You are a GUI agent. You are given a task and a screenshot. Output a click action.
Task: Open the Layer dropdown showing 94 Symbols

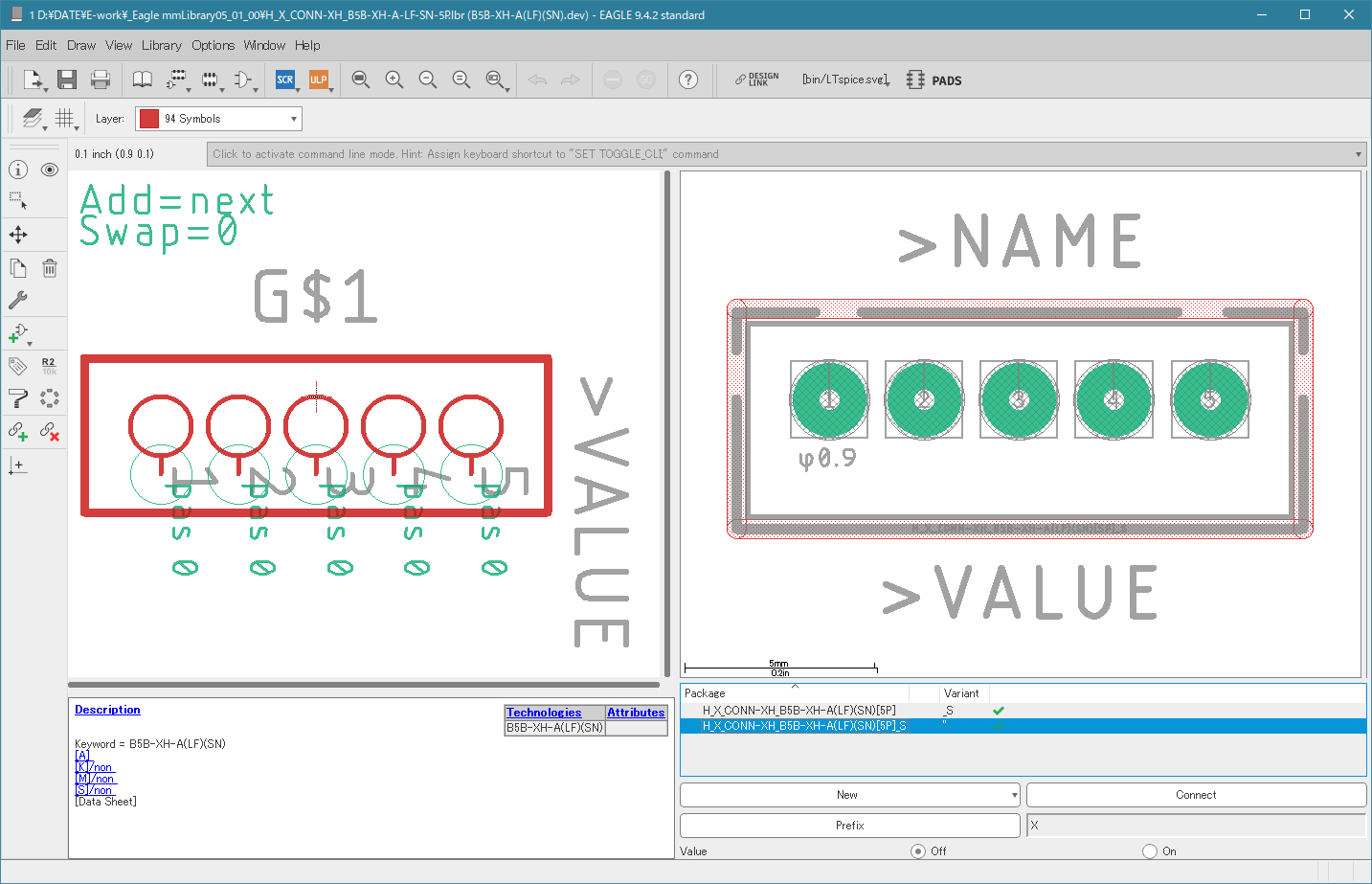pyautogui.click(x=218, y=119)
